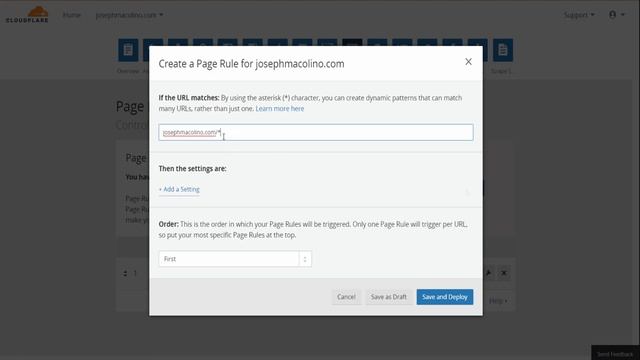Open the Help link below the rules
This screenshot has width=640, height=360.
(498, 301)
